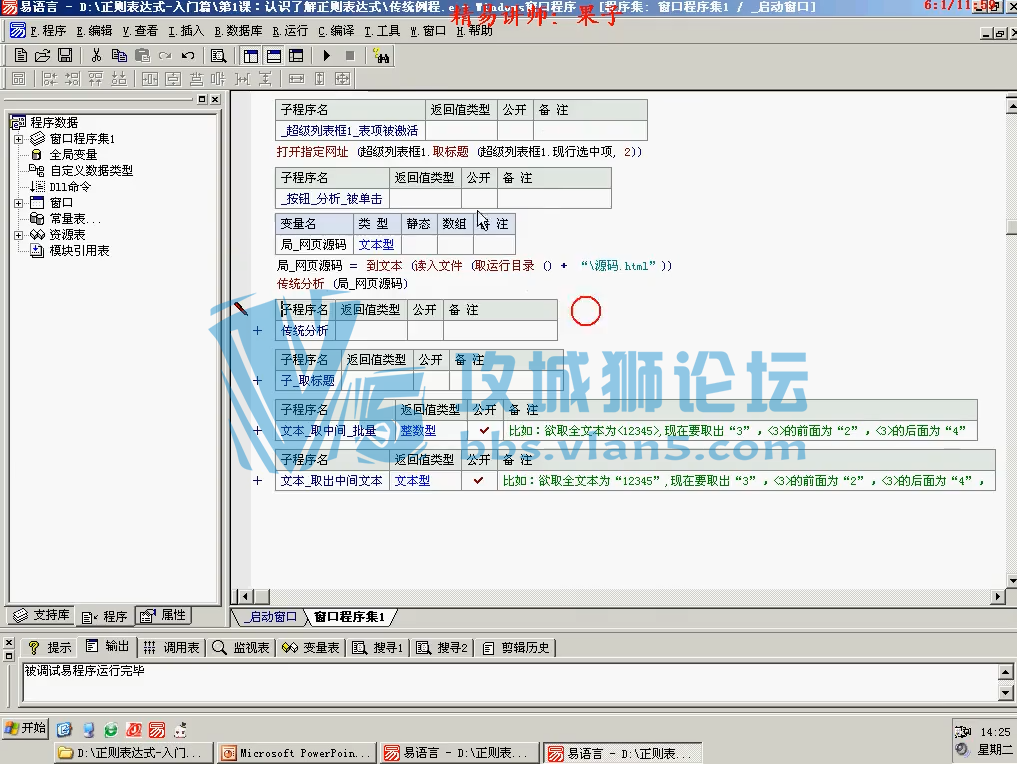
Task: Uncheck 公开 for 文本_取中间_批量
Action: click(x=485, y=431)
